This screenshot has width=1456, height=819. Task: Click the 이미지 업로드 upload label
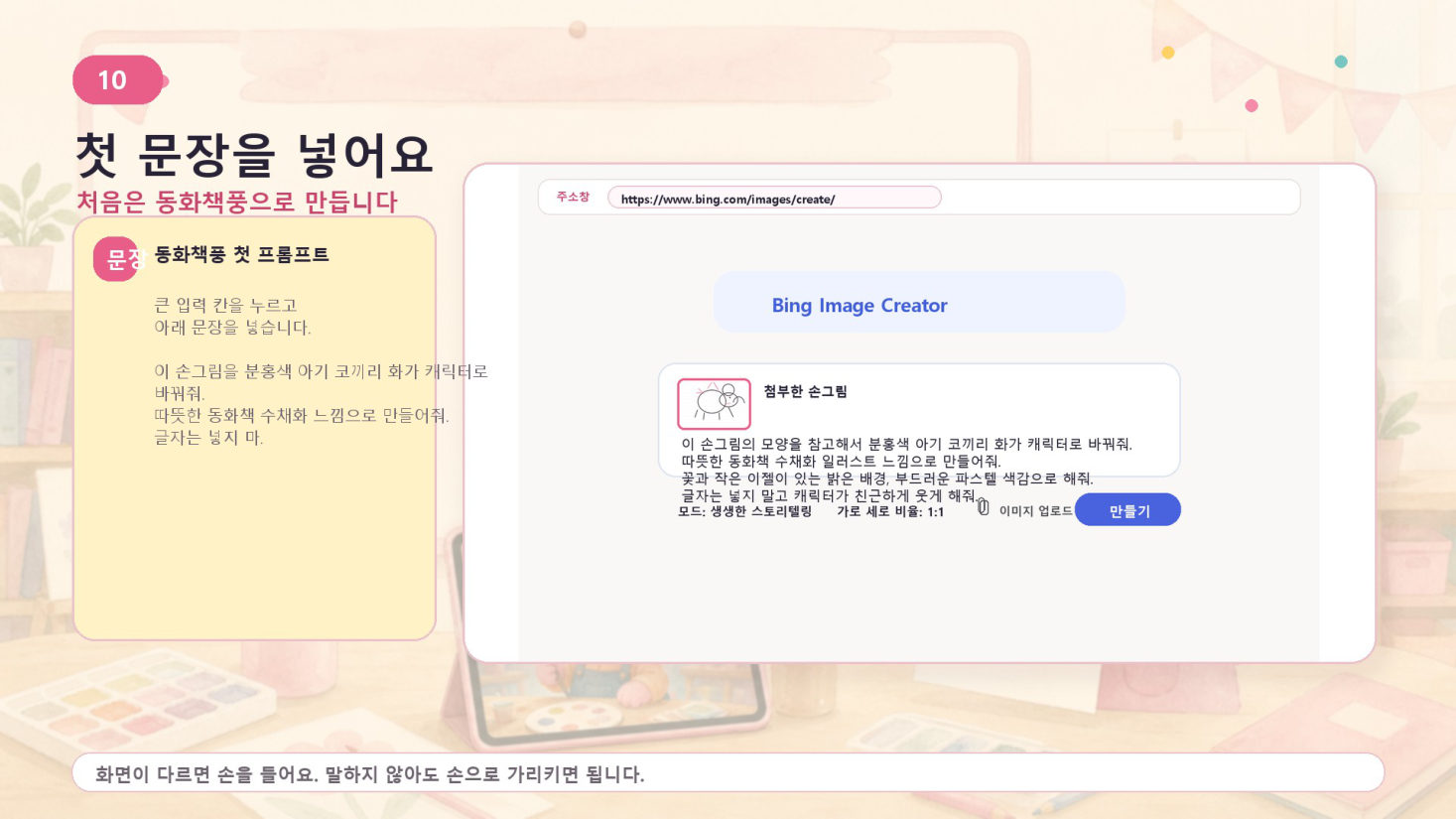(x=1035, y=510)
